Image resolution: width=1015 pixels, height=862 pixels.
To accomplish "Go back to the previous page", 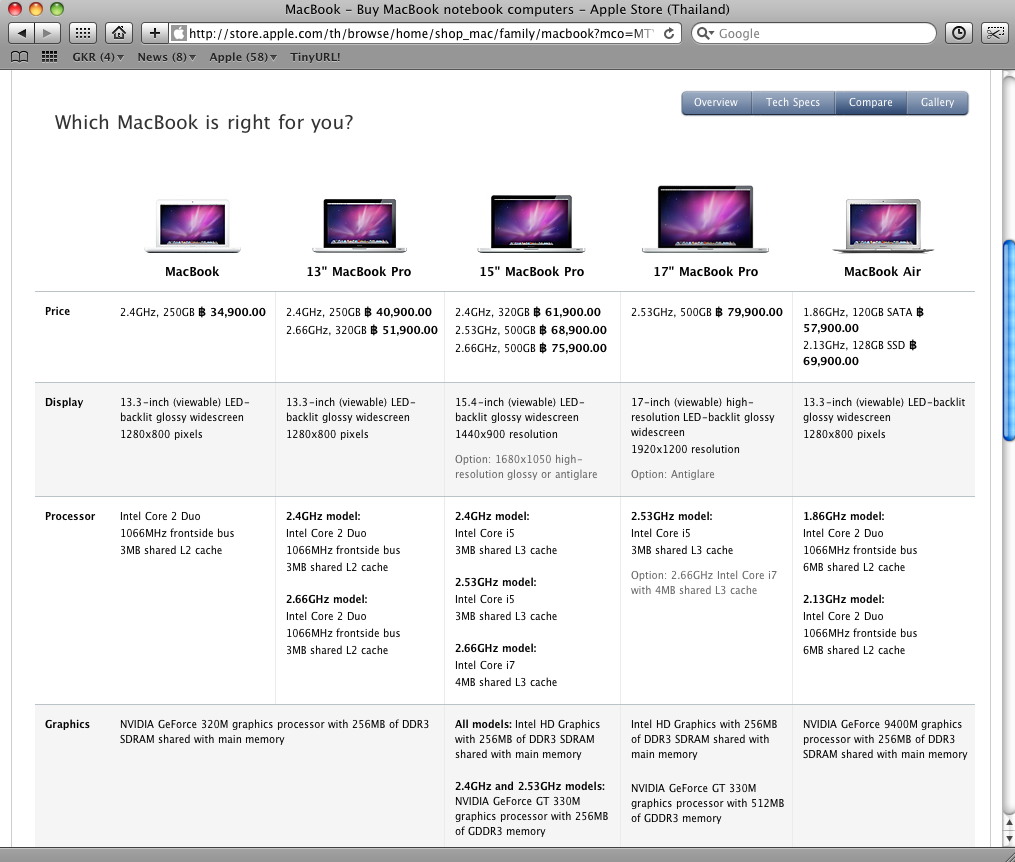I will pyautogui.click(x=21, y=33).
